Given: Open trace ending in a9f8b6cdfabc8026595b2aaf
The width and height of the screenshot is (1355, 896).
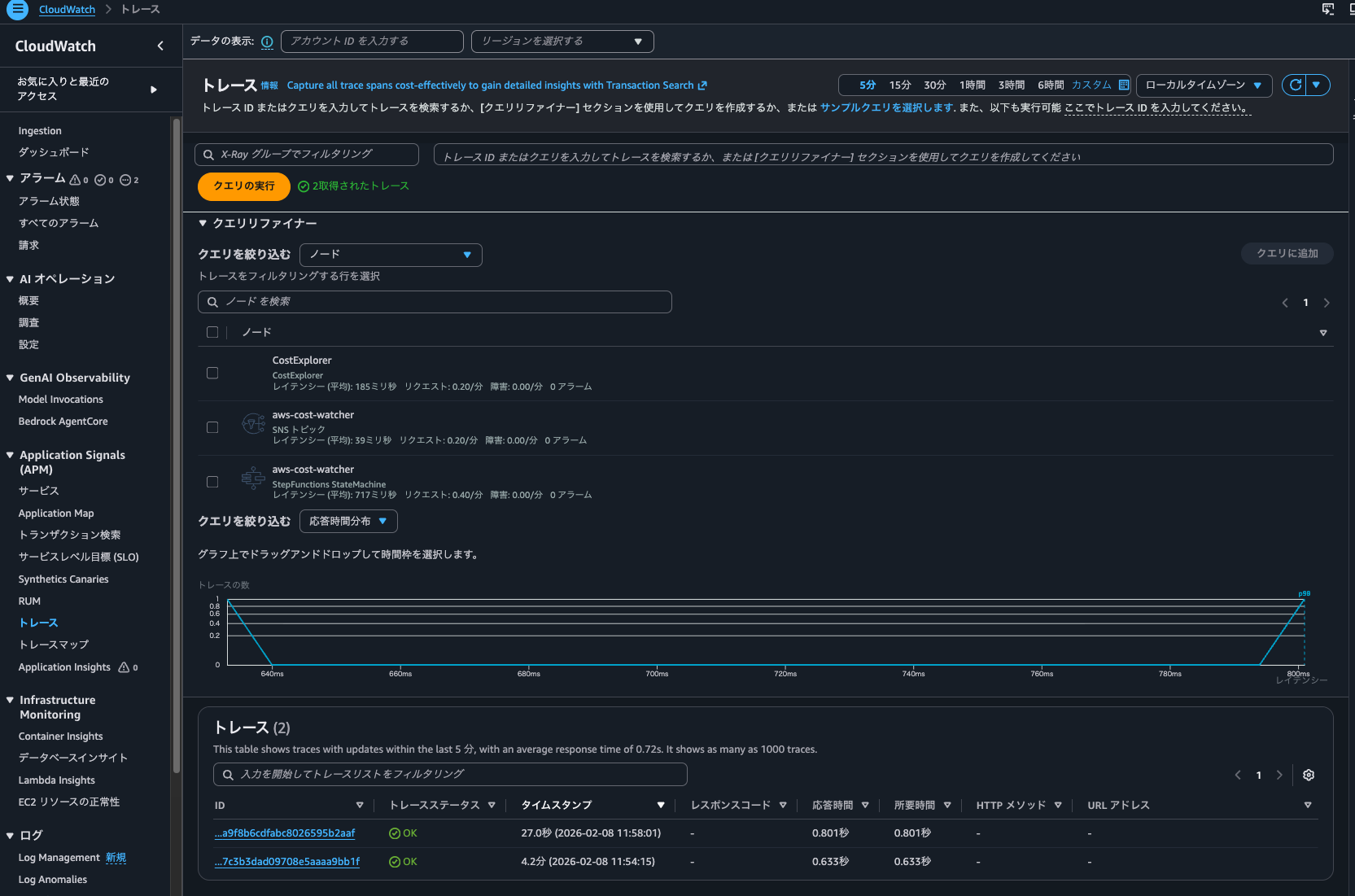Looking at the screenshot, I should click(x=285, y=833).
